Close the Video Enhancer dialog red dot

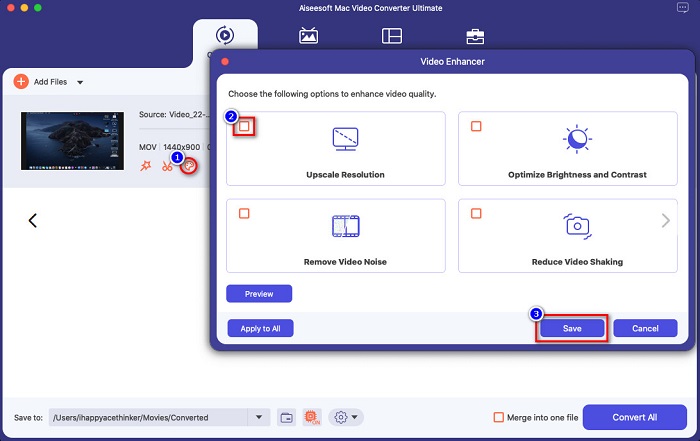point(225,62)
